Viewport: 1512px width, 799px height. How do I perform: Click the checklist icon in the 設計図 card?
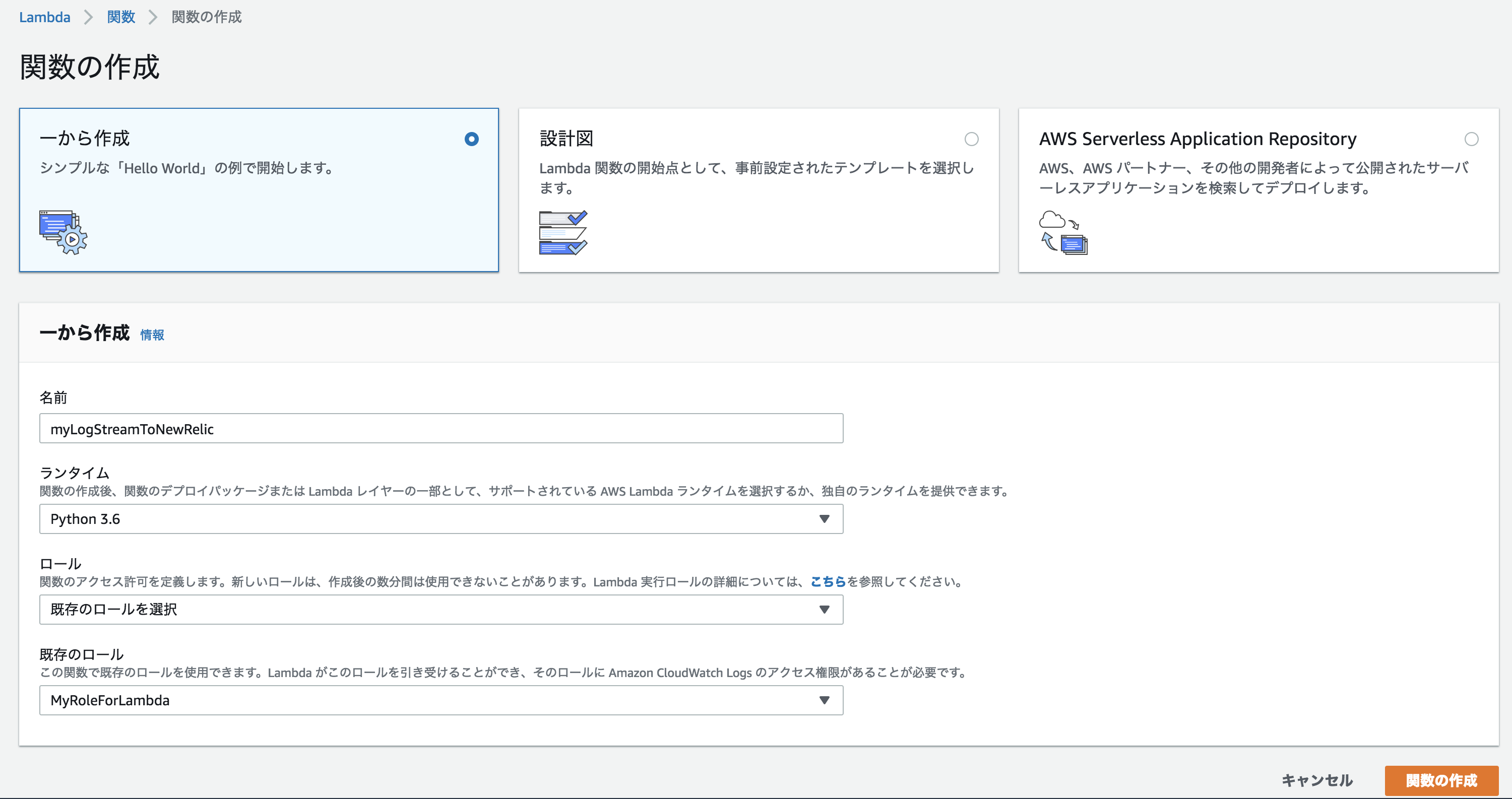click(x=562, y=233)
